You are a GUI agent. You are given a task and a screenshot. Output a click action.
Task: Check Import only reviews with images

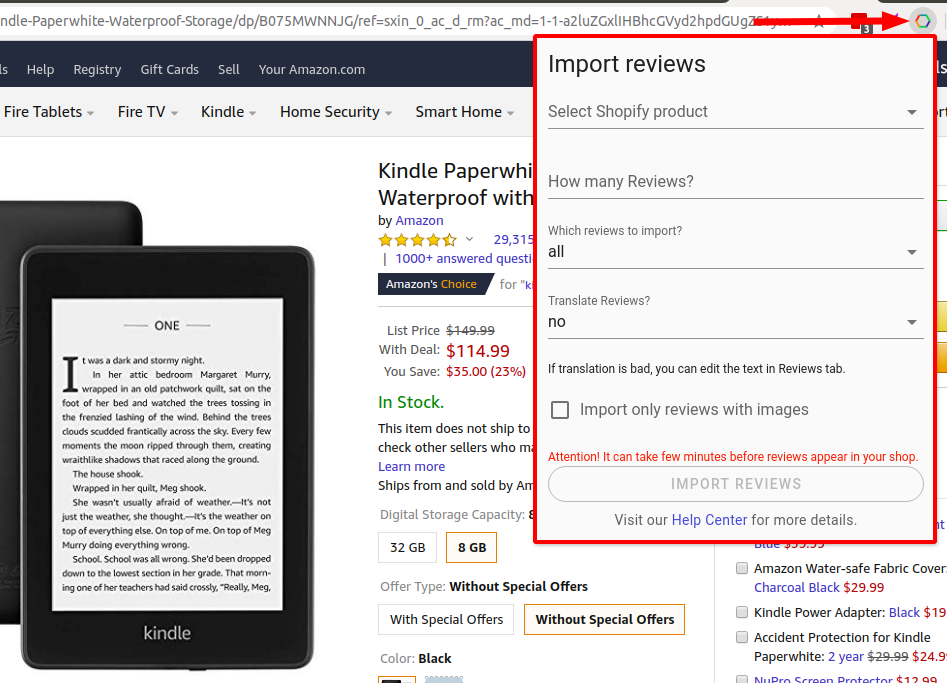[560, 410]
